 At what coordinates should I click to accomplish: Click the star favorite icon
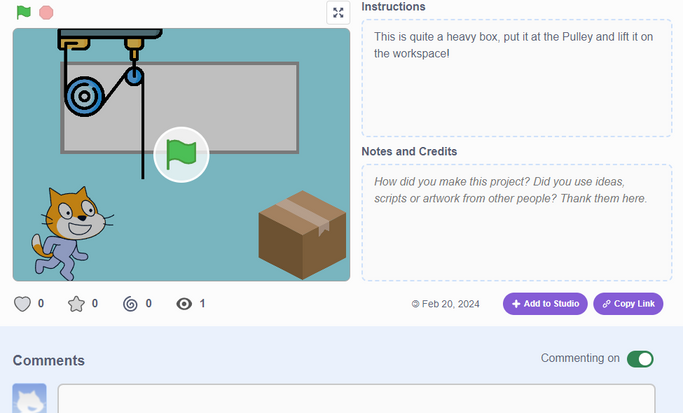76,304
